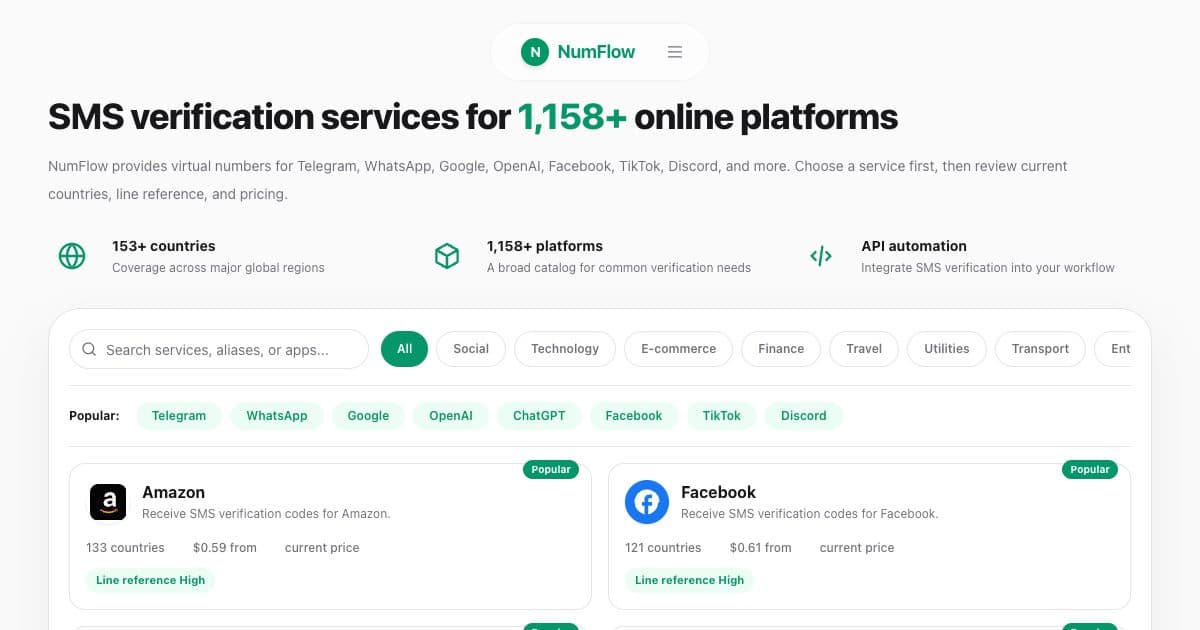The width and height of the screenshot is (1200, 630).
Task: Open the hamburger menu icon
Action: [x=675, y=52]
